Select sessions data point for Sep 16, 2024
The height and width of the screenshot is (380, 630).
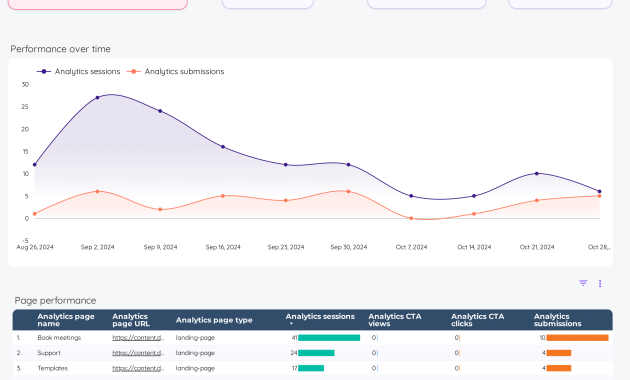[223, 147]
